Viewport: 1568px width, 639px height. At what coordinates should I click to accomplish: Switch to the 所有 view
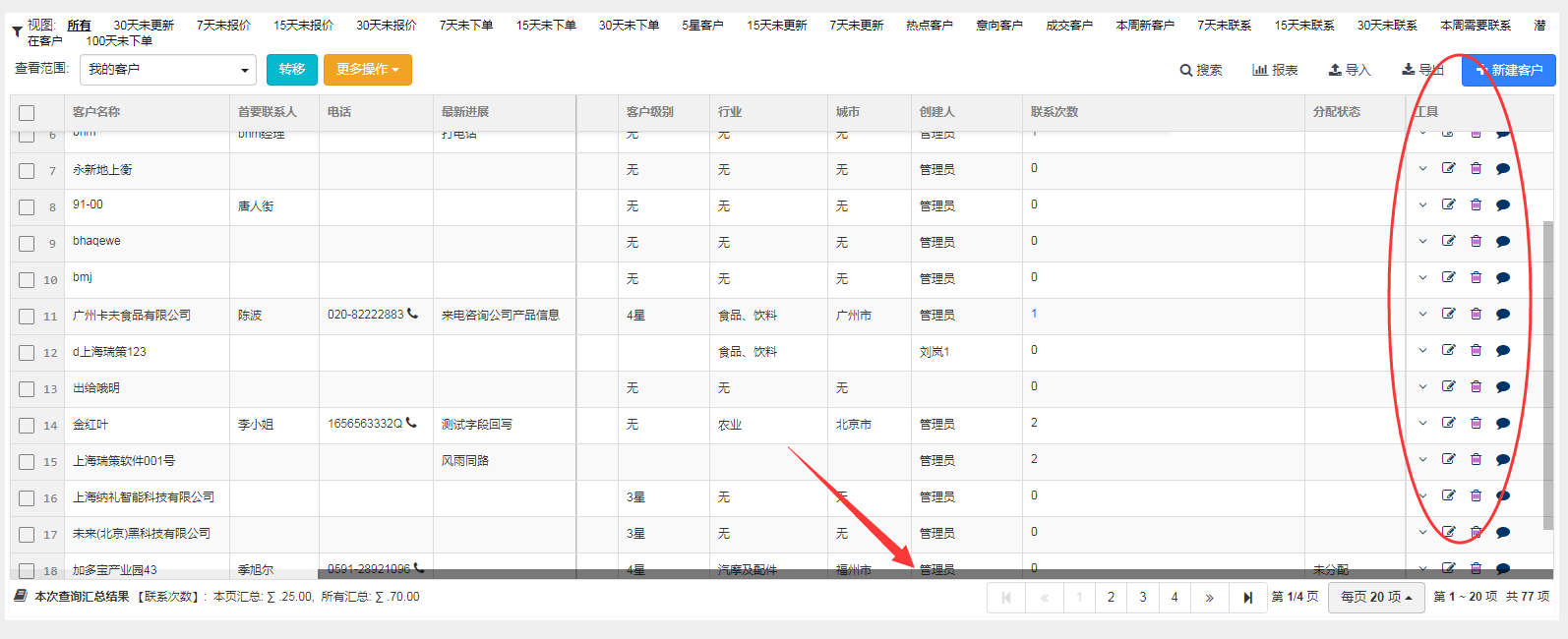tap(79, 26)
